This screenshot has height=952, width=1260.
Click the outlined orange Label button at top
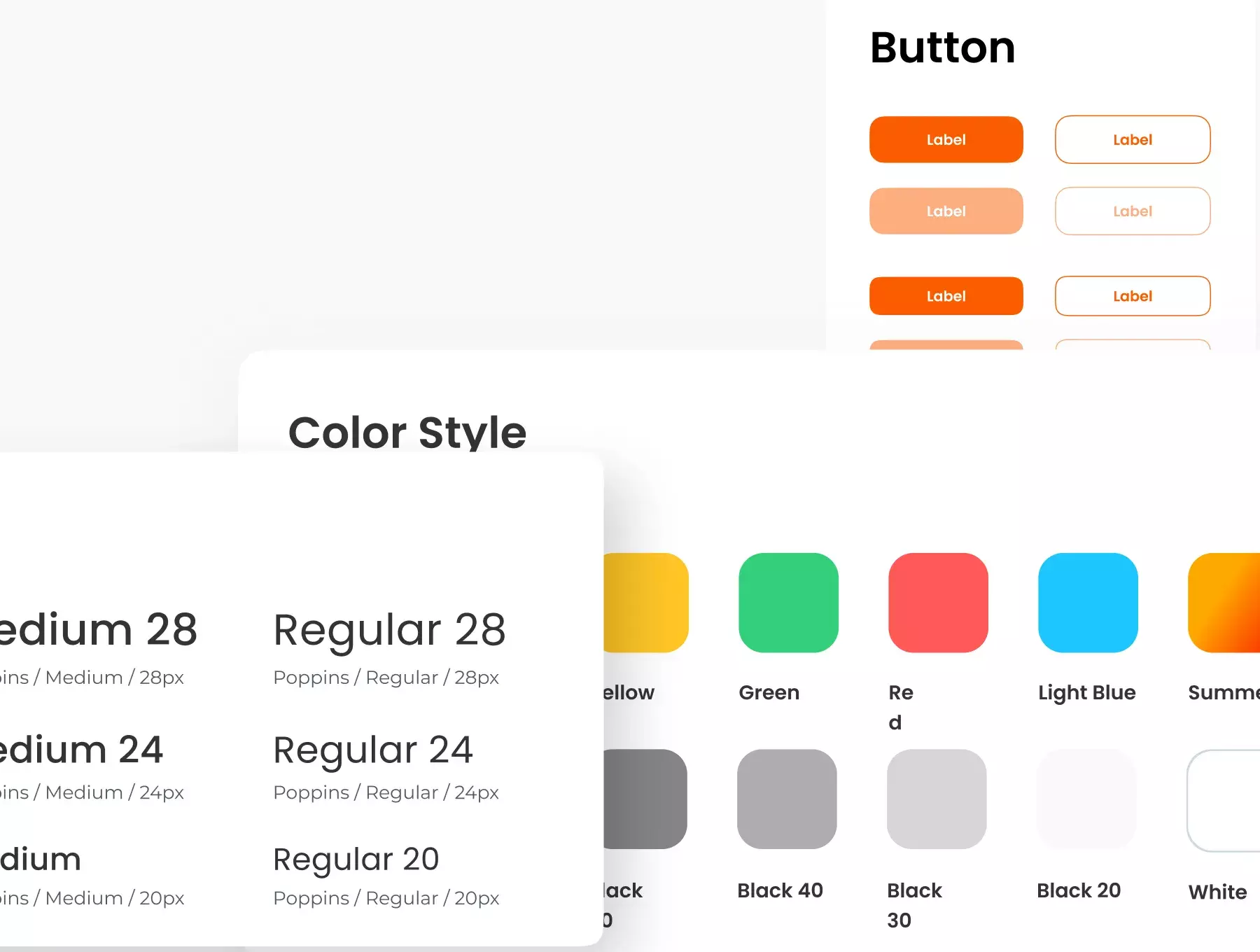(1133, 139)
